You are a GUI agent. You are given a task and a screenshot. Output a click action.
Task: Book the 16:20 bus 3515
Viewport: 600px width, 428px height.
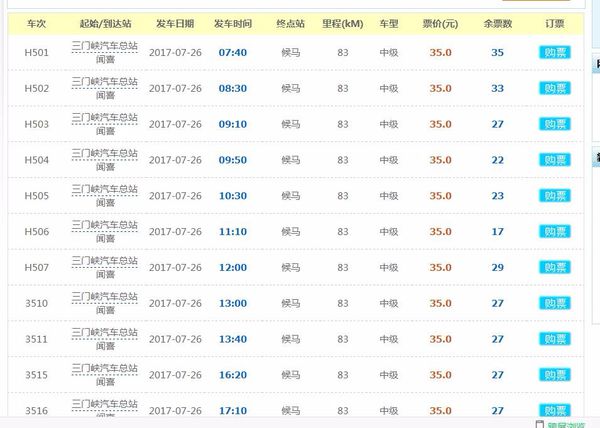pos(555,376)
